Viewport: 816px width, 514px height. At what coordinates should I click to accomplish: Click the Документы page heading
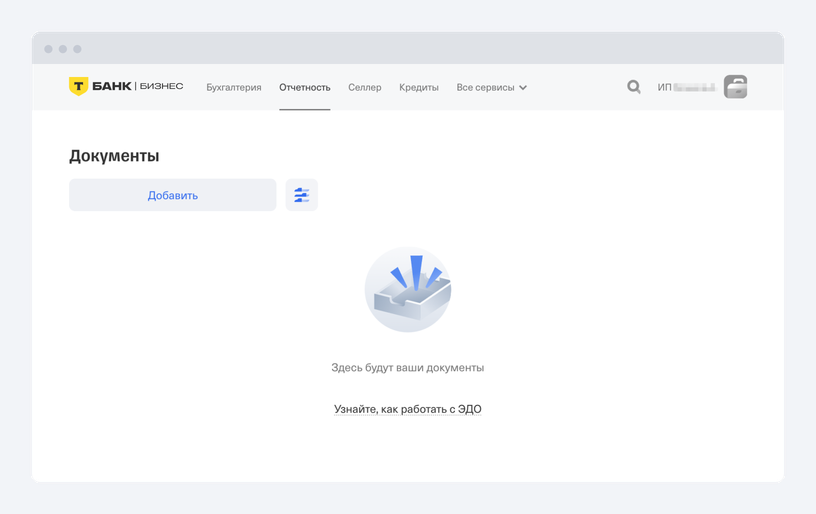pos(114,156)
